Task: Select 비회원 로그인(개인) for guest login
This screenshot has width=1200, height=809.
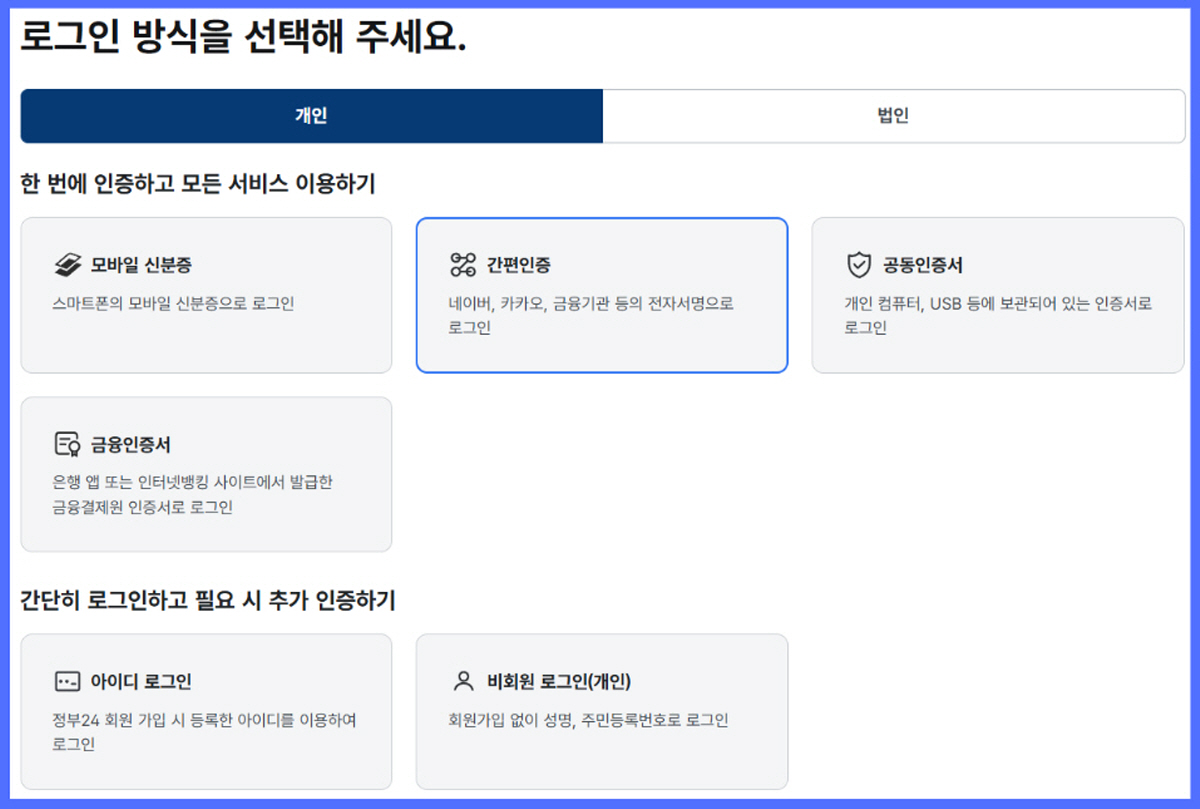Action: [x=601, y=712]
